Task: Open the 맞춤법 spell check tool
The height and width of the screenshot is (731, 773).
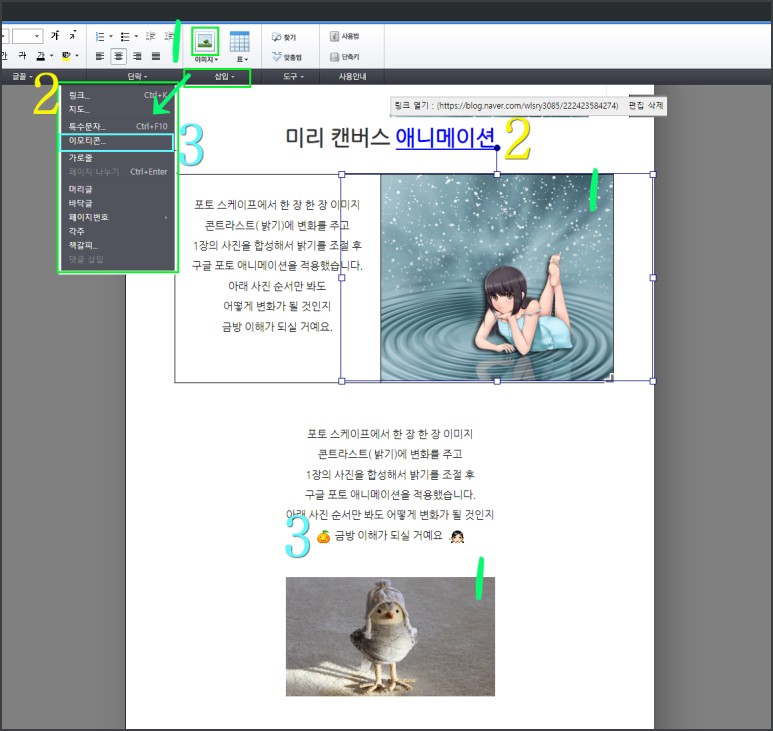Action: coord(287,57)
